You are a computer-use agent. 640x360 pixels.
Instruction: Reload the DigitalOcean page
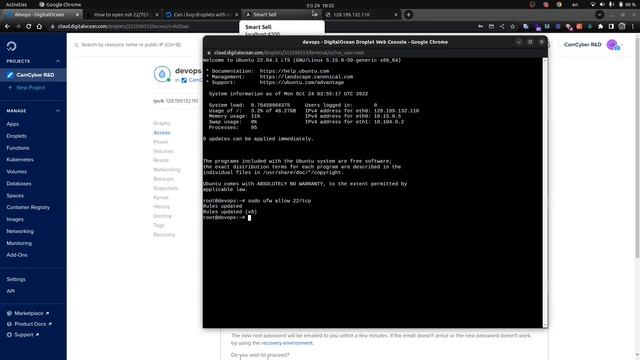point(29,26)
